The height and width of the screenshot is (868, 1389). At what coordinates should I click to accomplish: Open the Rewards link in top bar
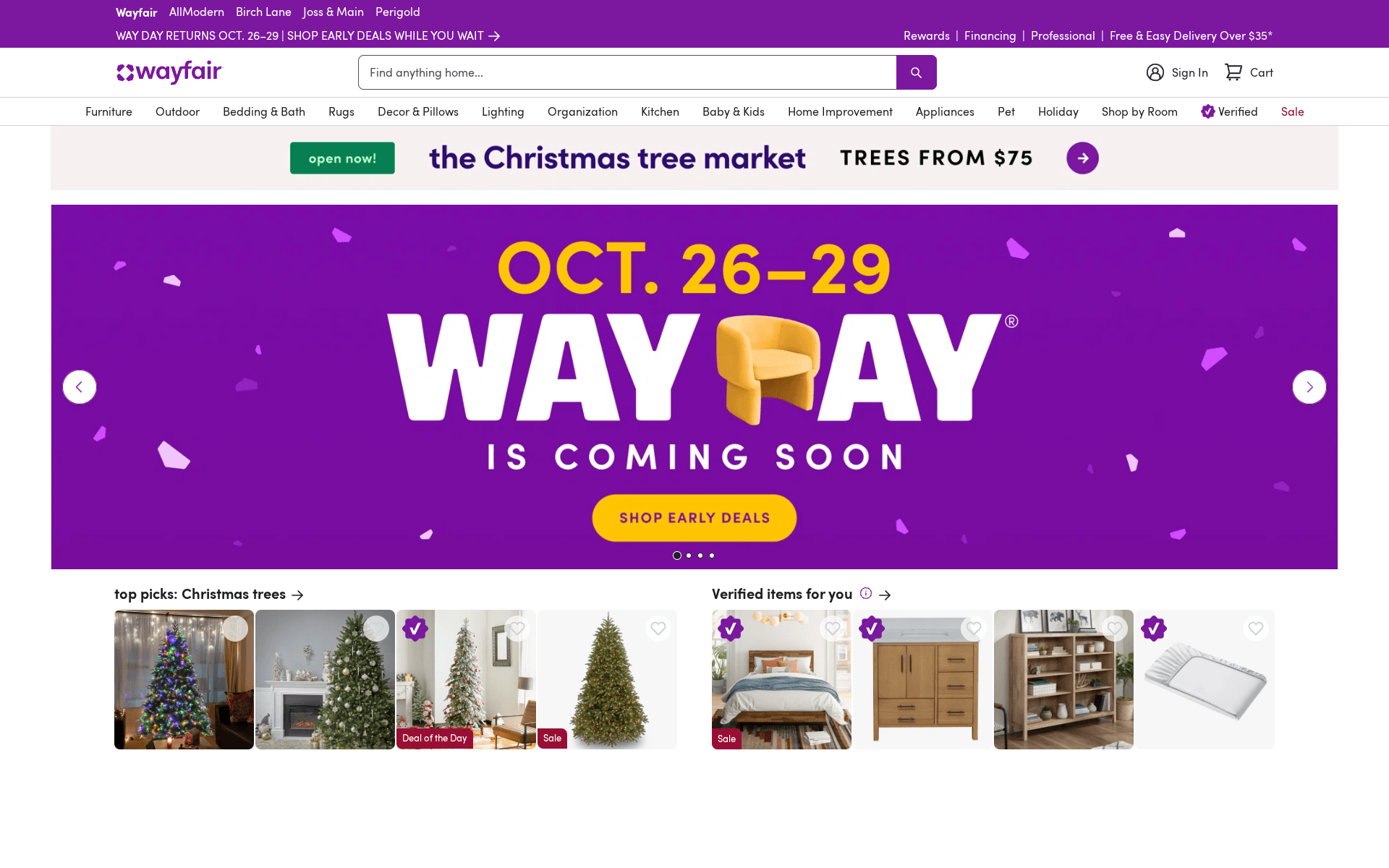pos(926,35)
